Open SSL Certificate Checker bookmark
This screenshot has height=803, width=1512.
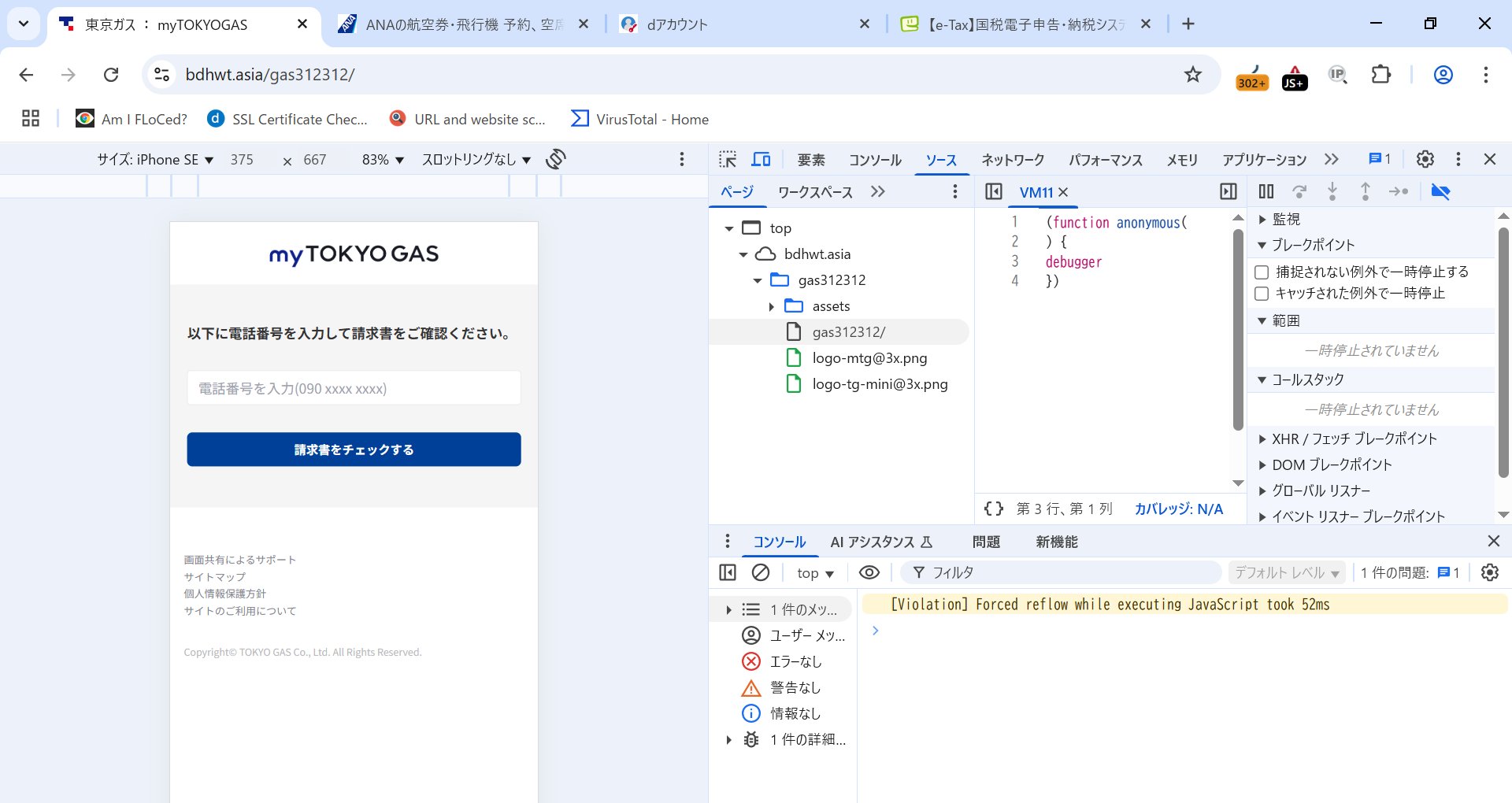coord(288,119)
